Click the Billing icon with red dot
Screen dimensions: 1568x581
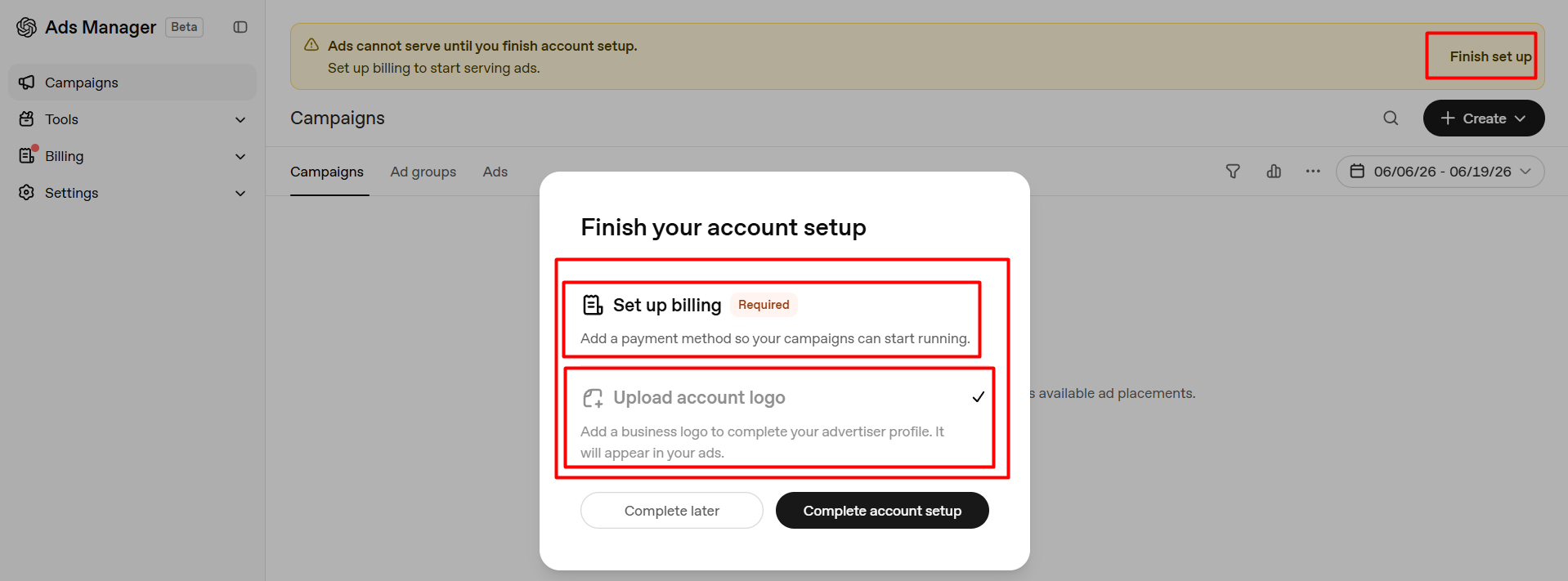click(28, 155)
